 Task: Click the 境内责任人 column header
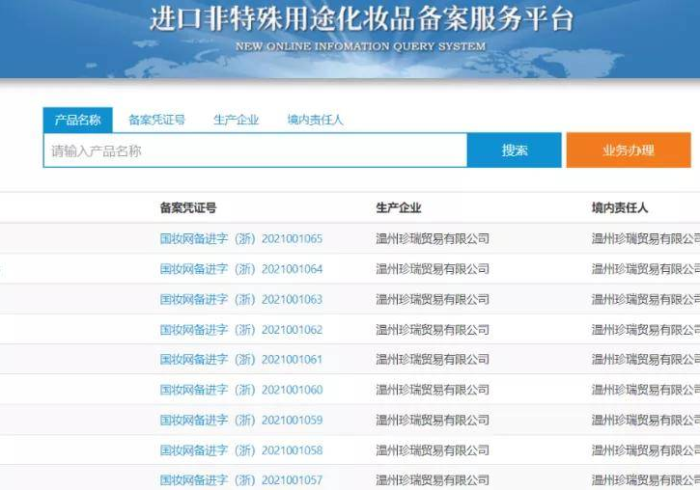coord(620,208)
